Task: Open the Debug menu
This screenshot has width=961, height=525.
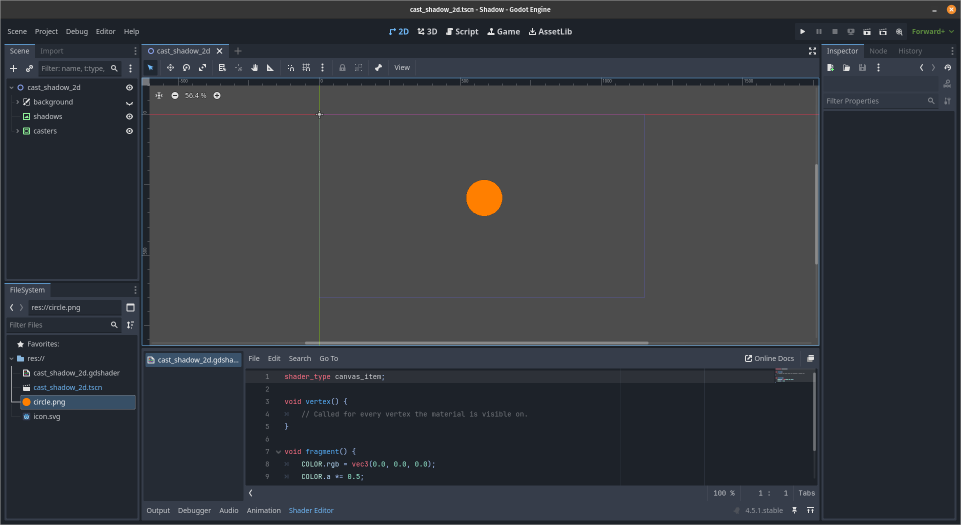Action: click(x=77, y=31)
